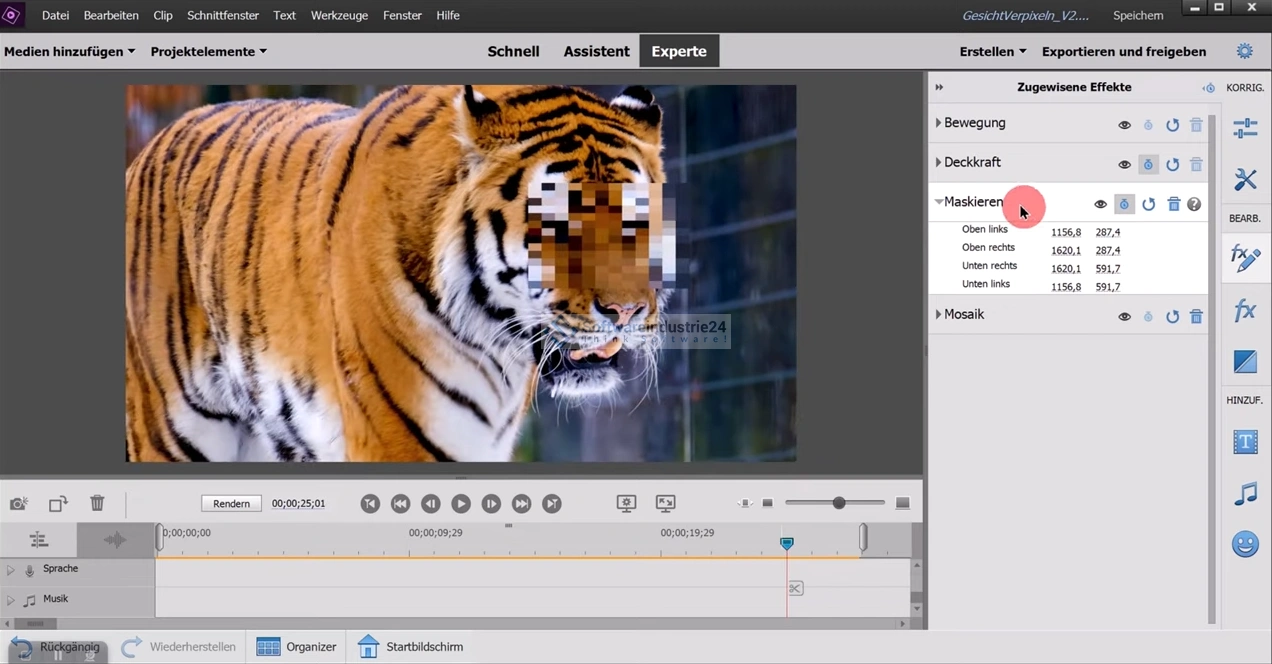Expand the Mosaik effect settings

tap(938, 314)
